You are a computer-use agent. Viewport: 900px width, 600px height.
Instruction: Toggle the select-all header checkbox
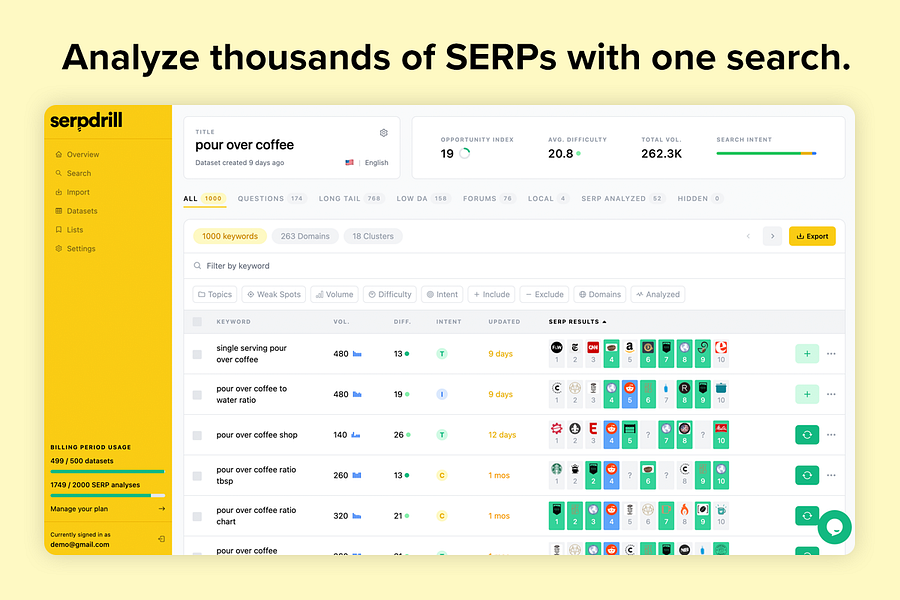coord(197,322)
